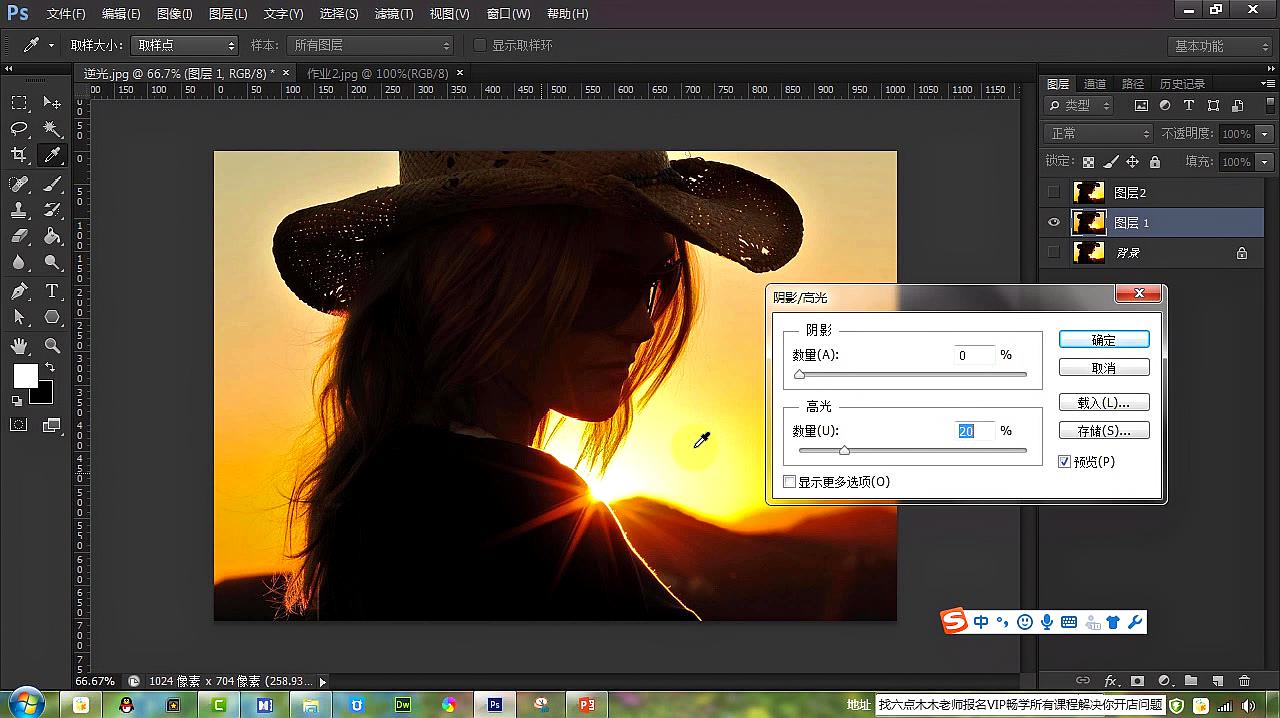
Task: Click the 确定 button in dialog
Action: (1104, 340)
